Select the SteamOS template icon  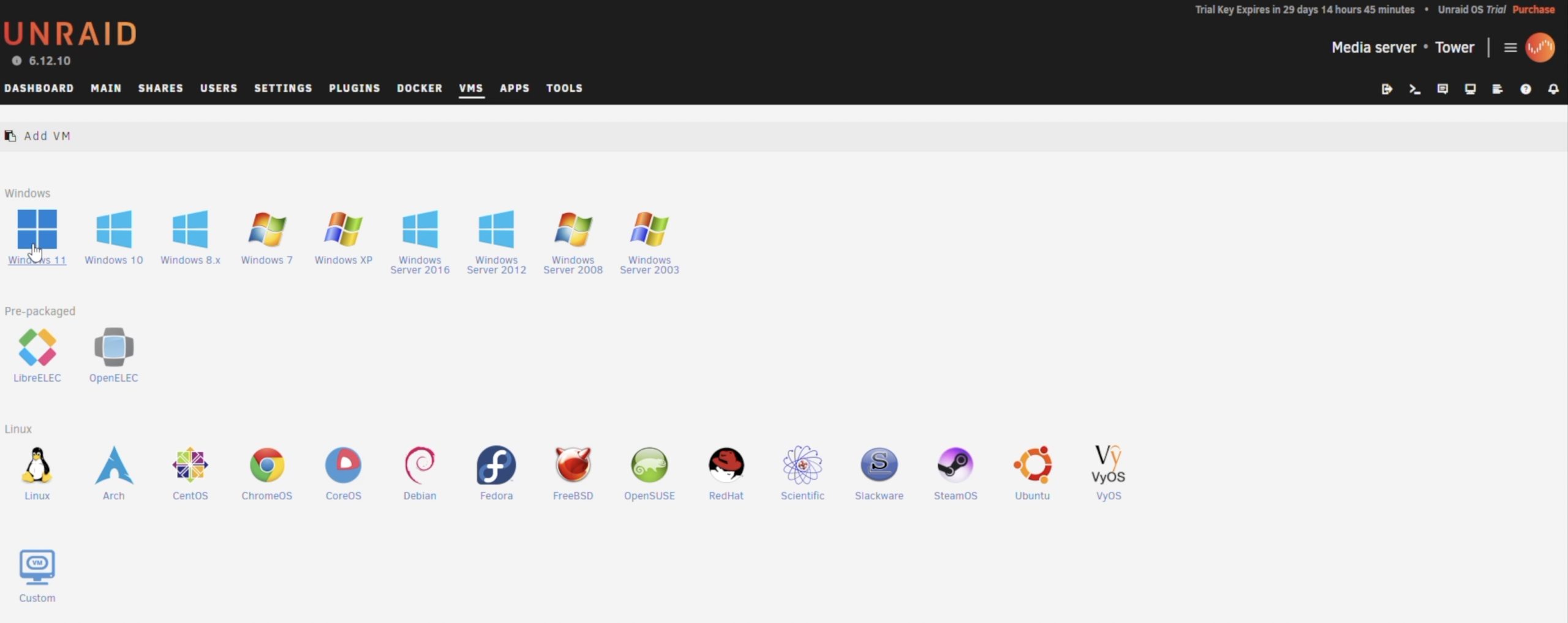point(956,465)
